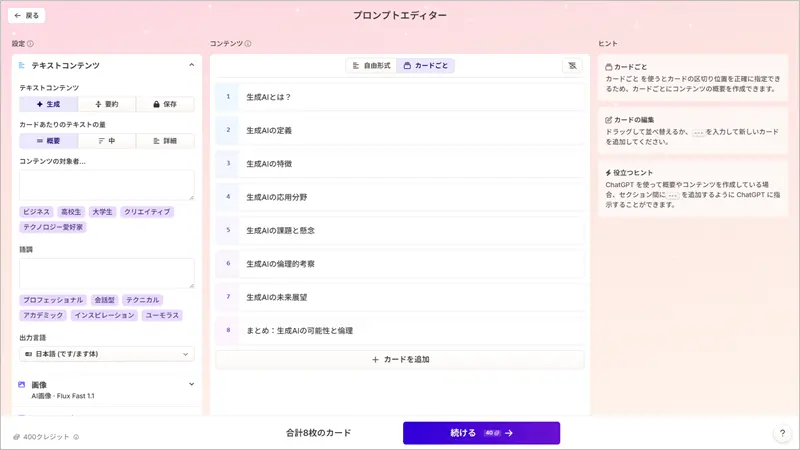Expand the 画像 section chevron
800x450 pixels.
point(191,384)
